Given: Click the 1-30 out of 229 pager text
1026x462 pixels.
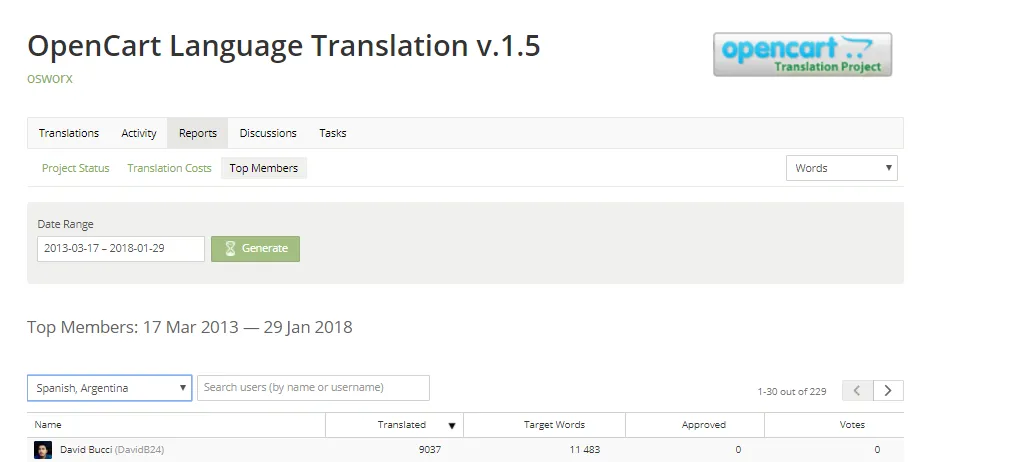Looking at the screenshot, I should 792,391.
